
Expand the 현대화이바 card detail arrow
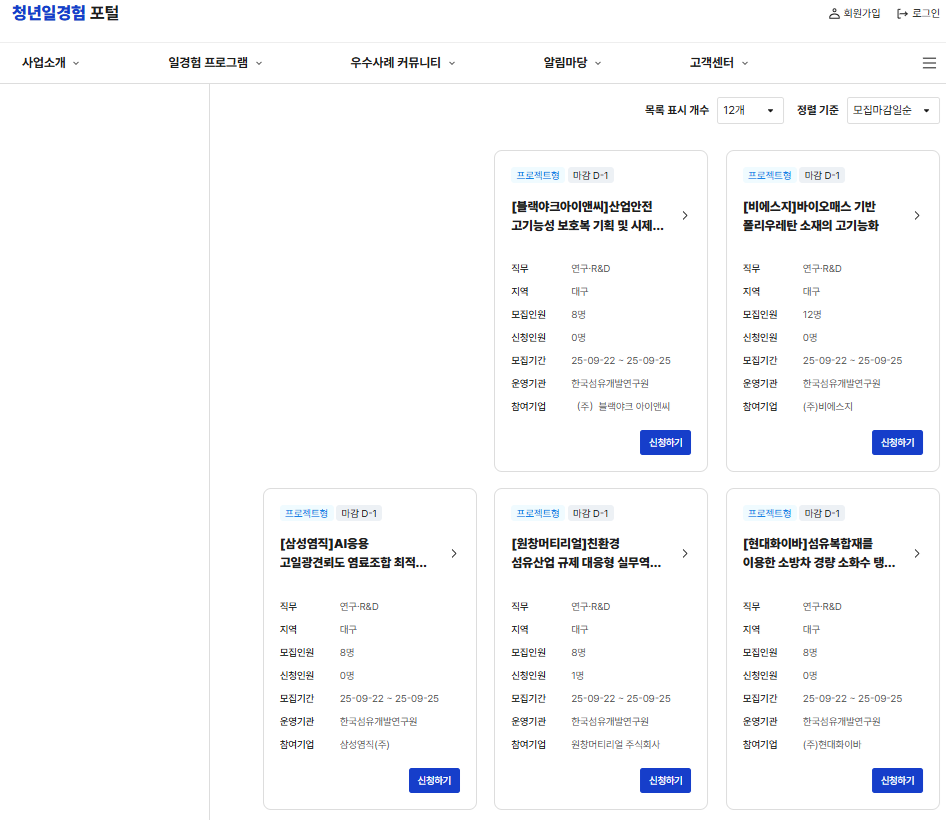(x=917, y=553)
